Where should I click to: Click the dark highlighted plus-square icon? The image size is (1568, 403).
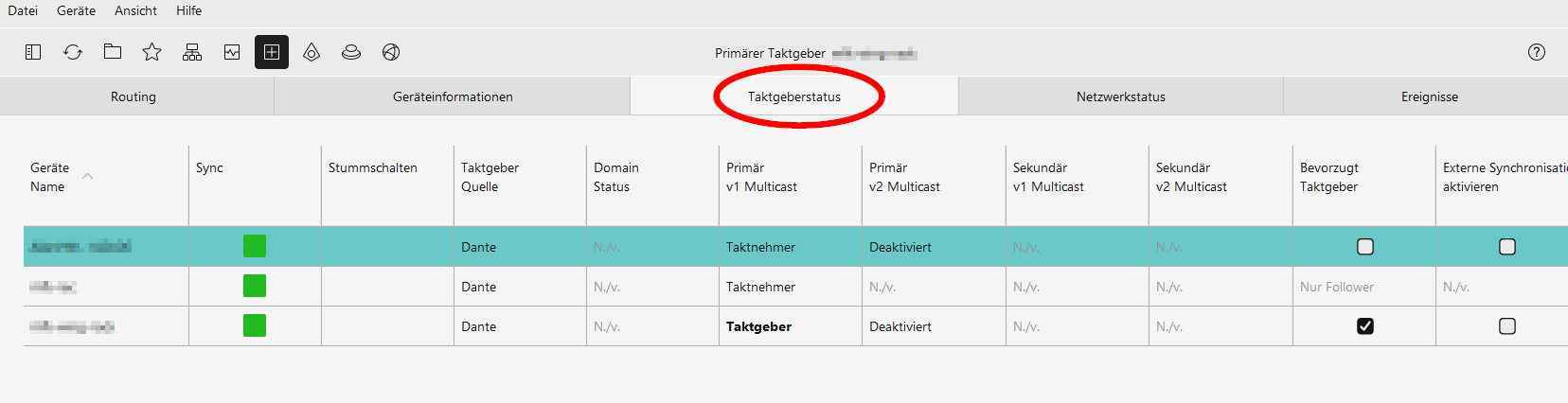(272, 52)
